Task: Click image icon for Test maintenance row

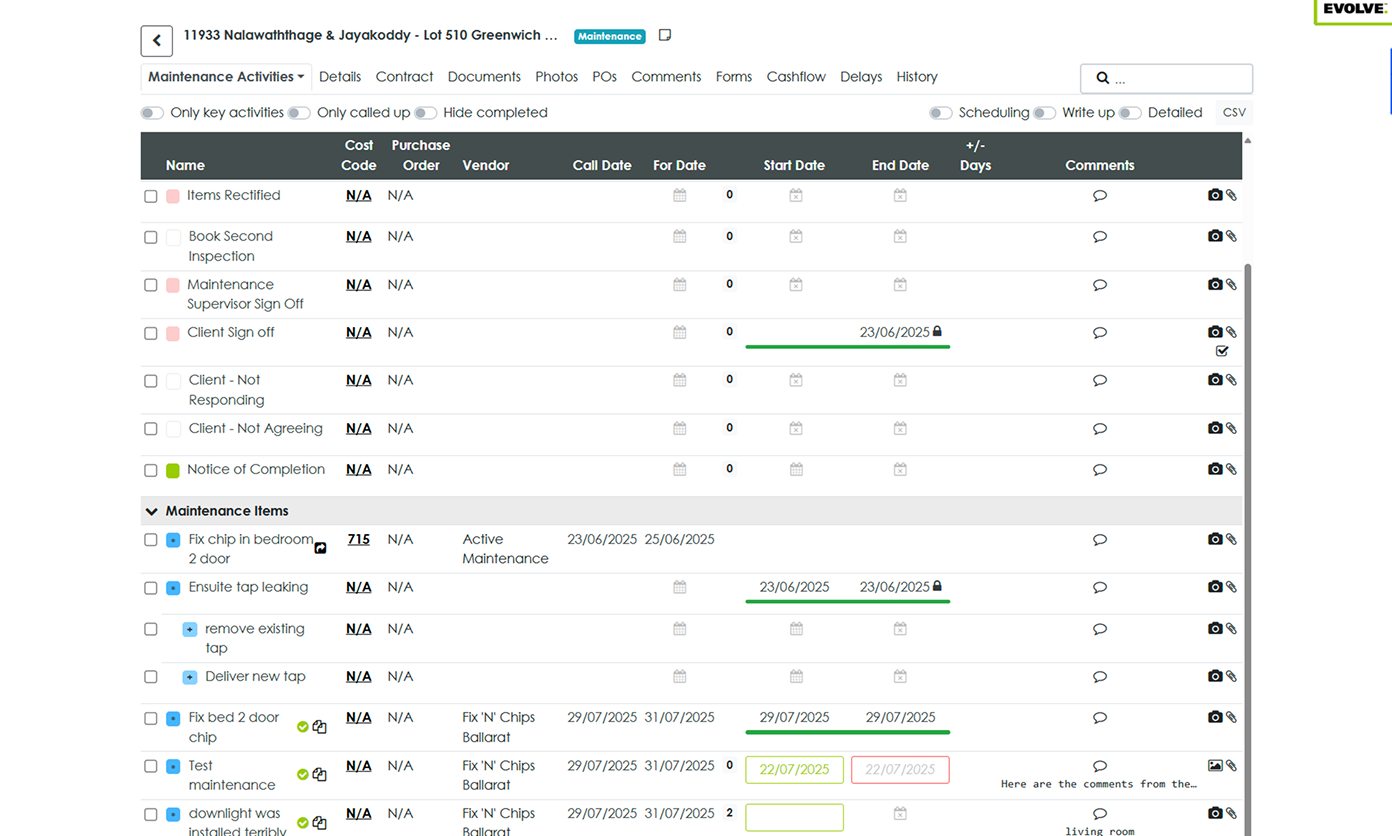Action: [x=1215, y=766]
